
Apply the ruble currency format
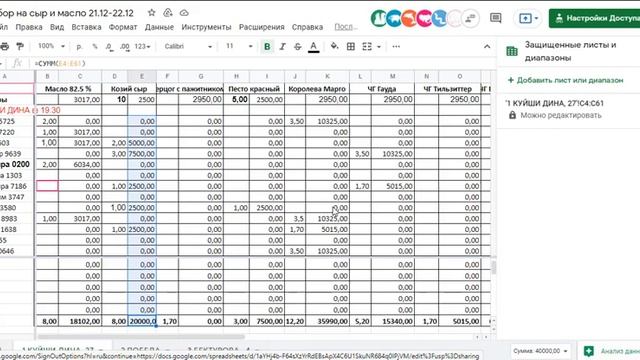click(x=79, y=47)
